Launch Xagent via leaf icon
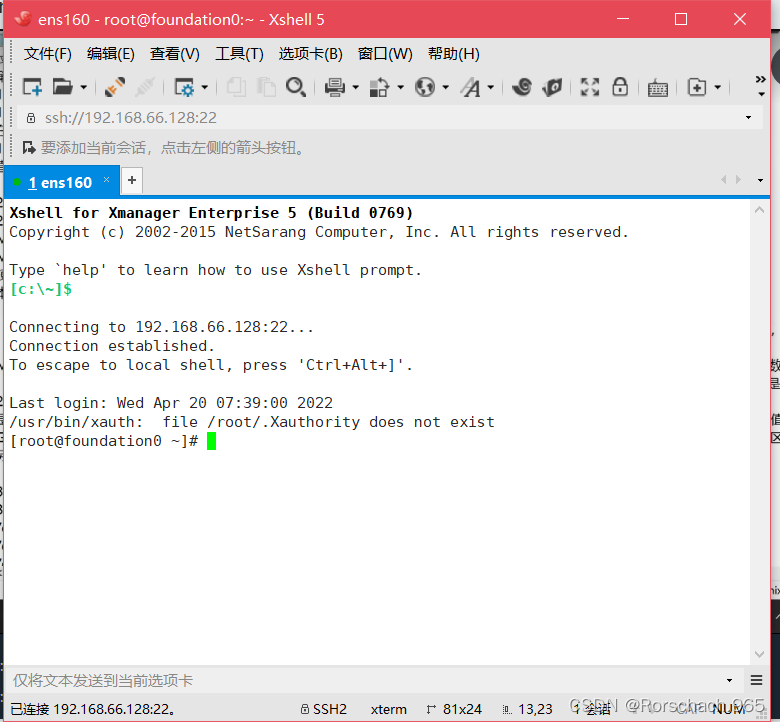The height and width of the screenshot is (722, 780). (x=552, y=88)
